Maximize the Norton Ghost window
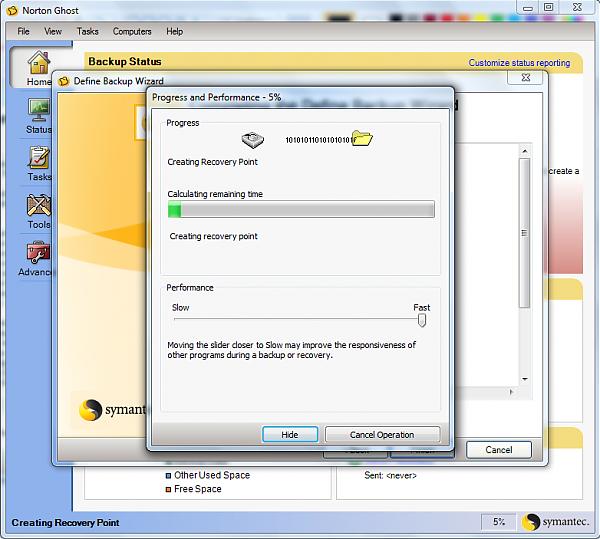The width and height of the screenshot is (600, 539). (x=548, y=8)
